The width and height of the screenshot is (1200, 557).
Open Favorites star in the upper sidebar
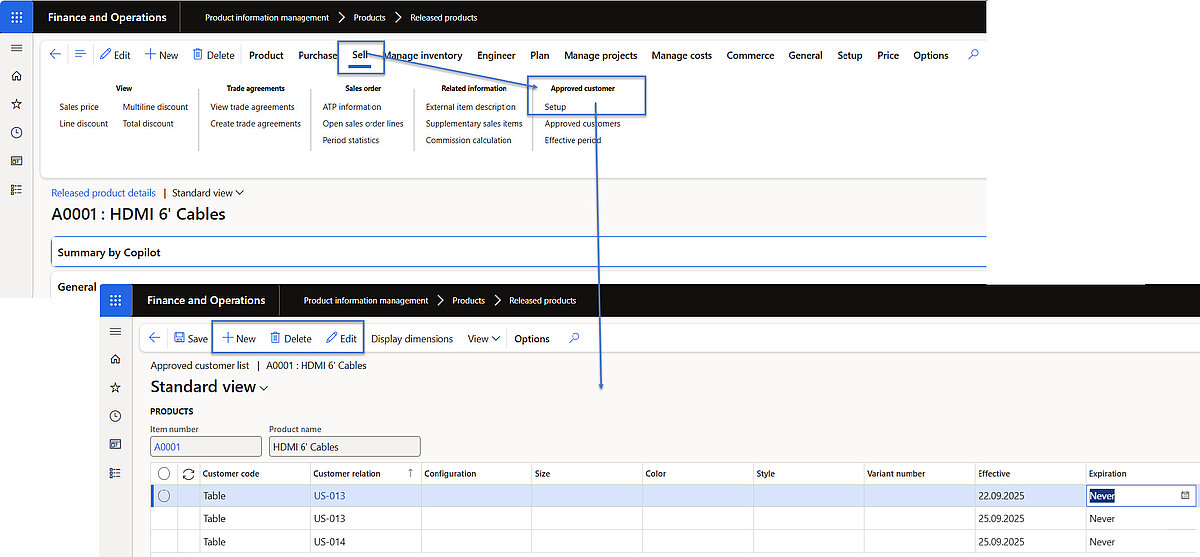click(16, 103)
